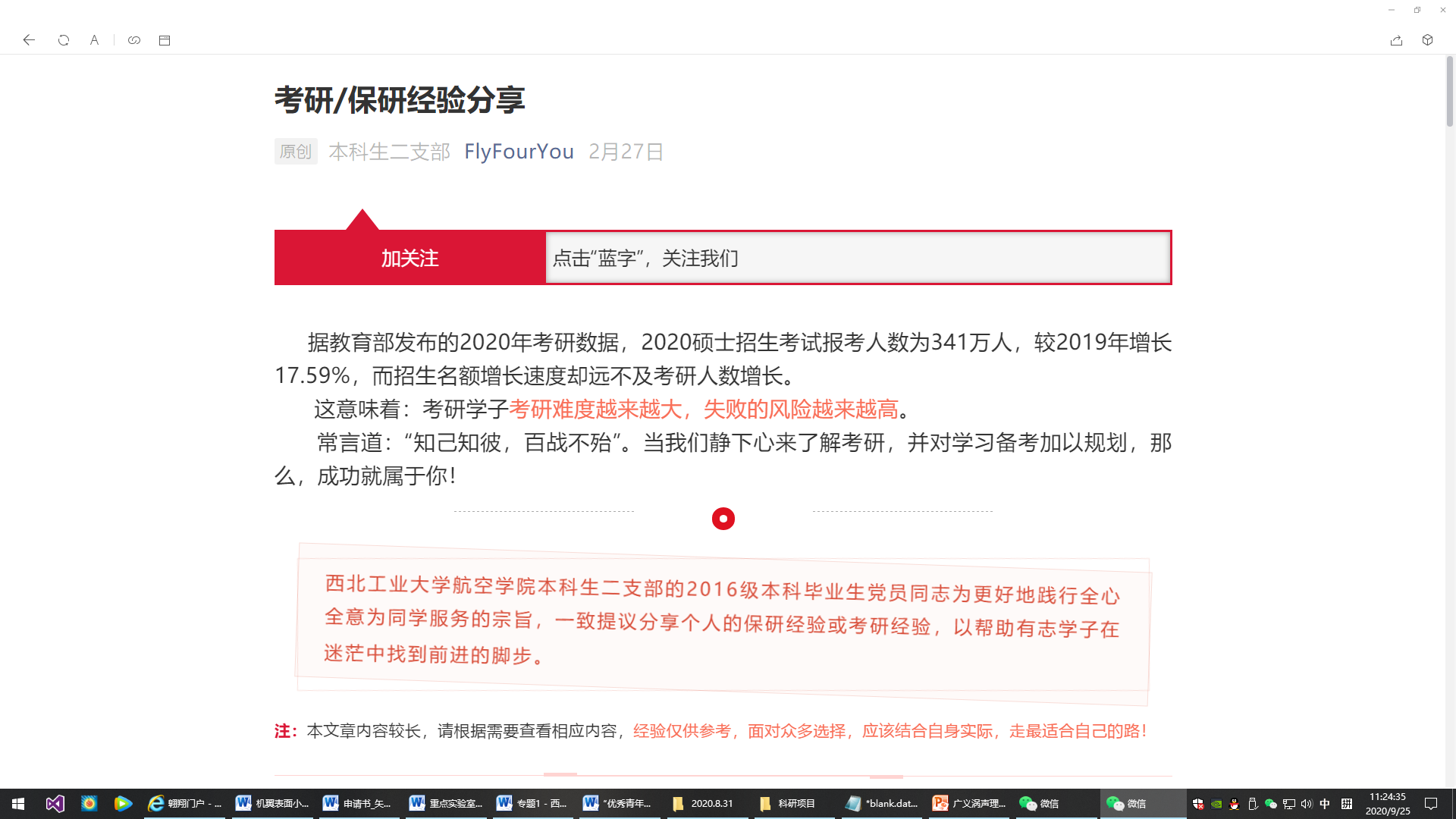Open the notification center icon

coord(1431,804)
